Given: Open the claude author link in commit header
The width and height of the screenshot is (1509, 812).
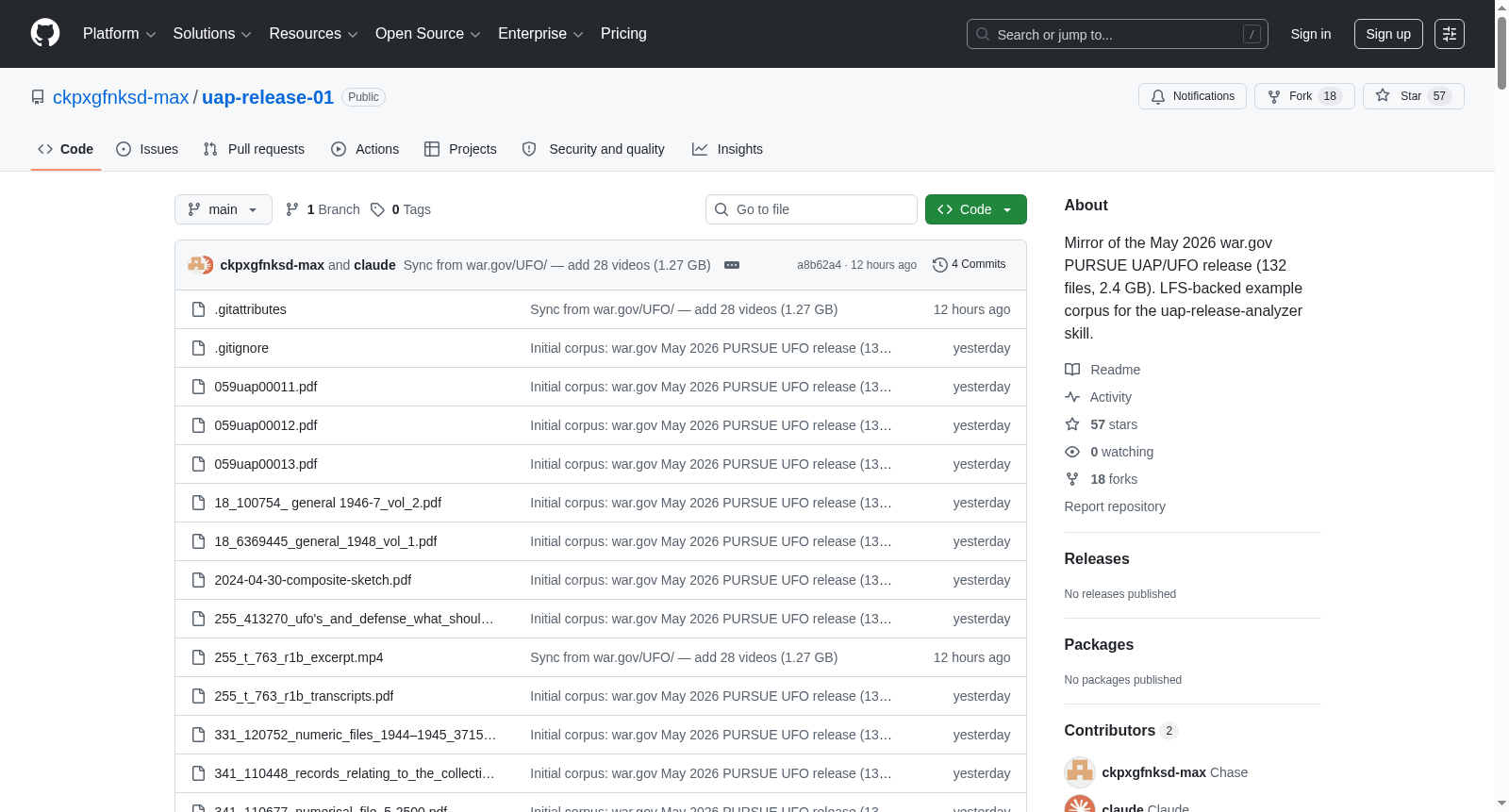Looking at the screenshot, I should pos(374,265).
